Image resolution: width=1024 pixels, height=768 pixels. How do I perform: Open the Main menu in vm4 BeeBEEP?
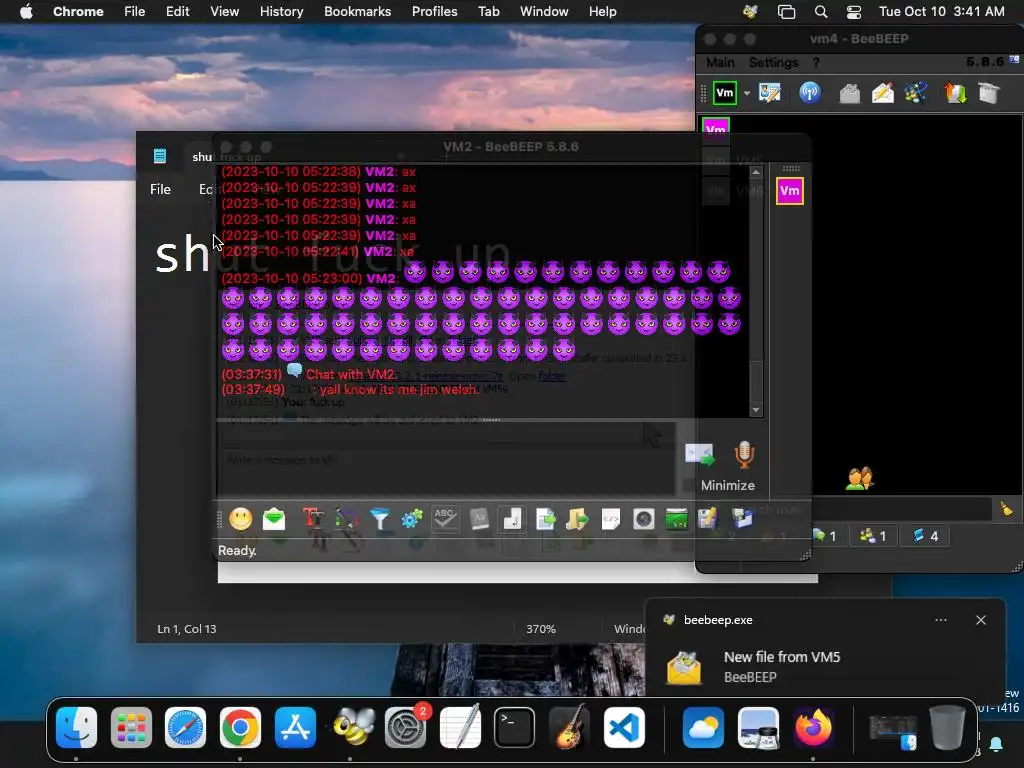720,63
